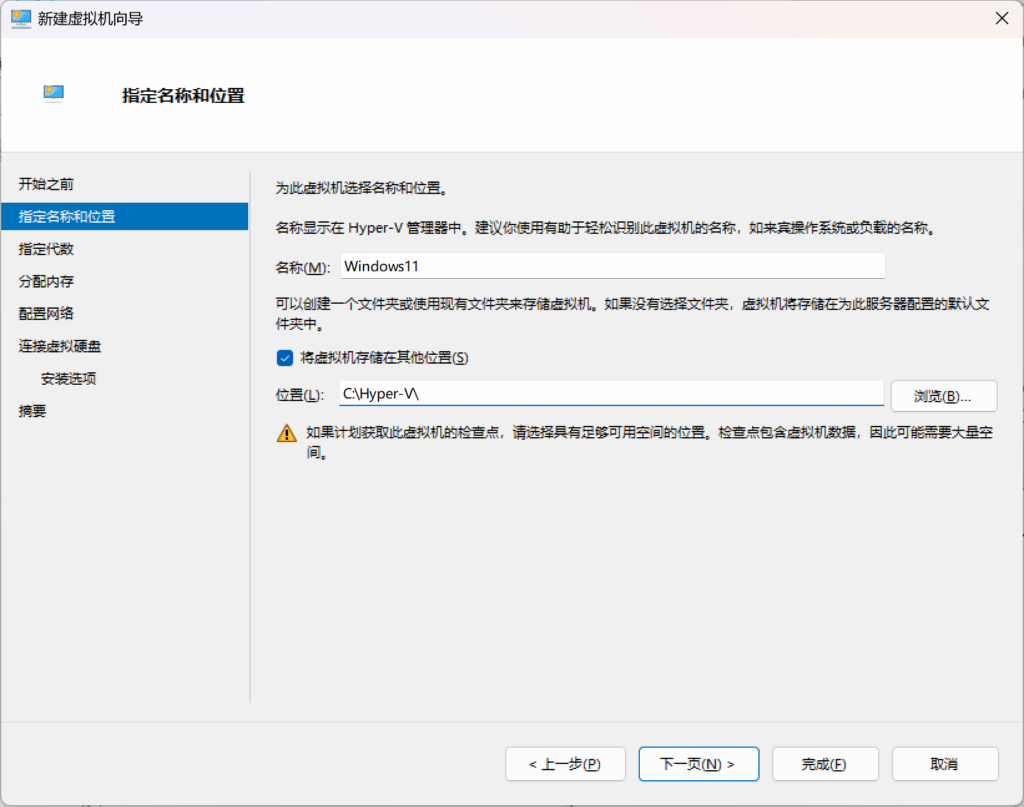Uncheck 将虚拟机存储在其他位置 checkbox

pos(284,357)
